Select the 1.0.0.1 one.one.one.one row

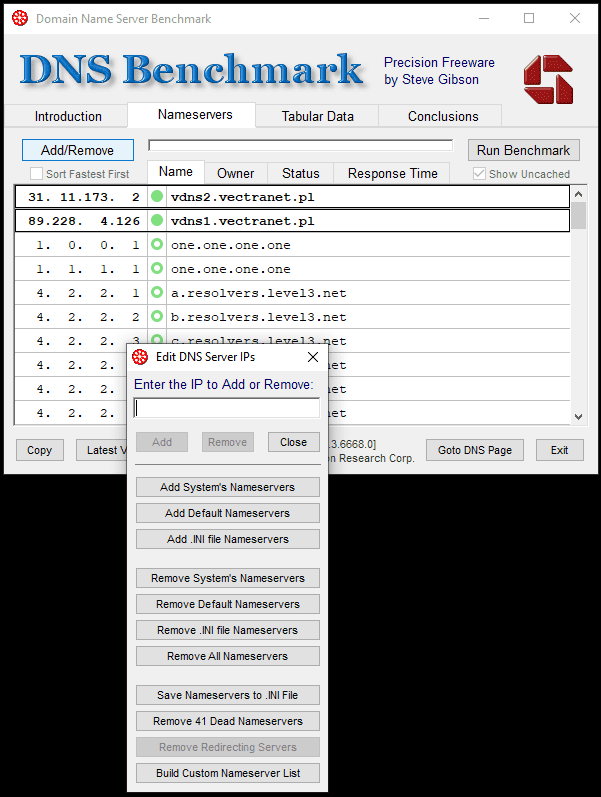point(292,244)
